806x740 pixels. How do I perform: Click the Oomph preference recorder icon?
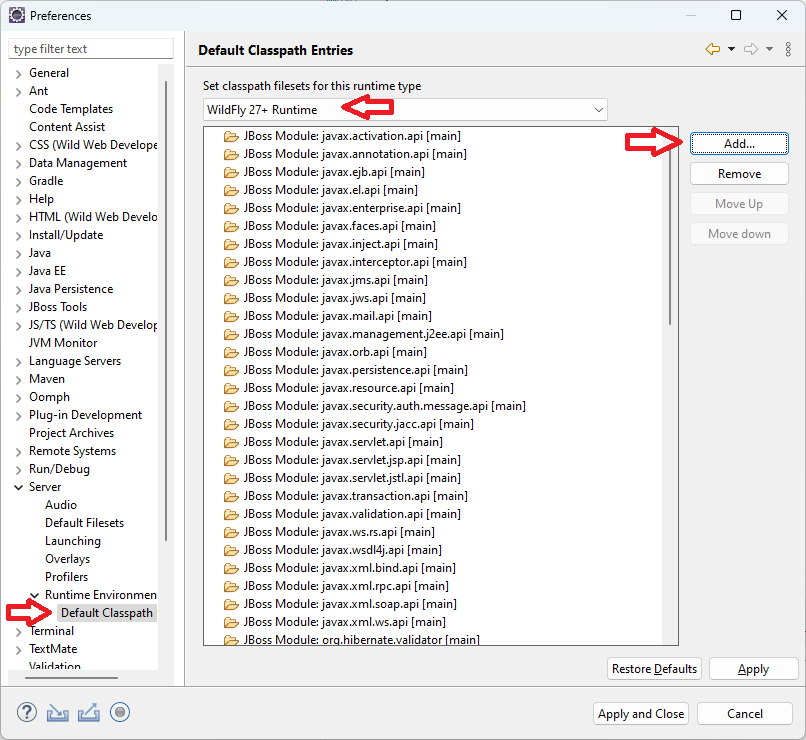(120, 712)
